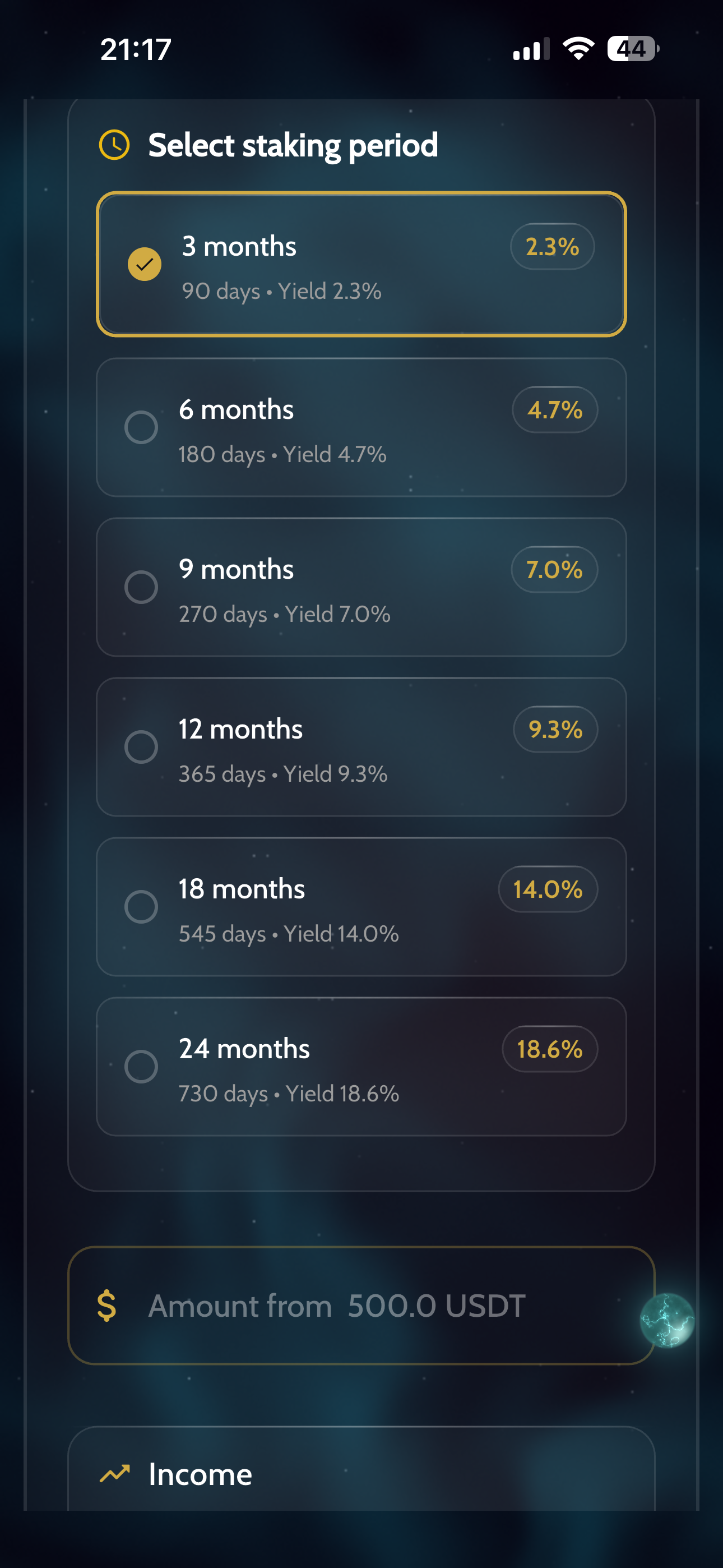Click the gold checkmark on 3 months option

click(144, 264)
